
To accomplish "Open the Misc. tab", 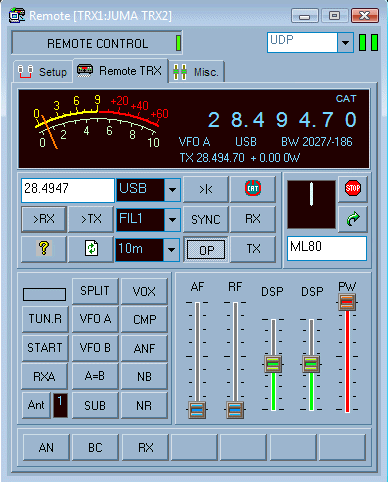I will (x=197, y=72).
